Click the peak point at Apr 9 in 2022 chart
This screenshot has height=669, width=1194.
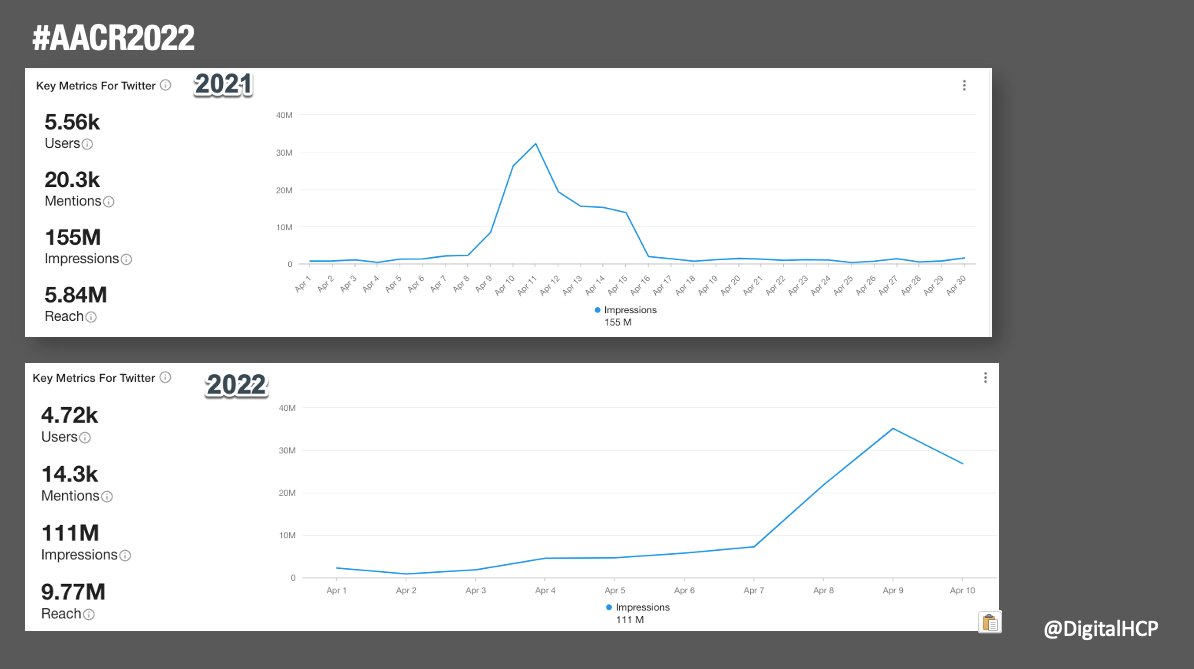click(893, 428)
